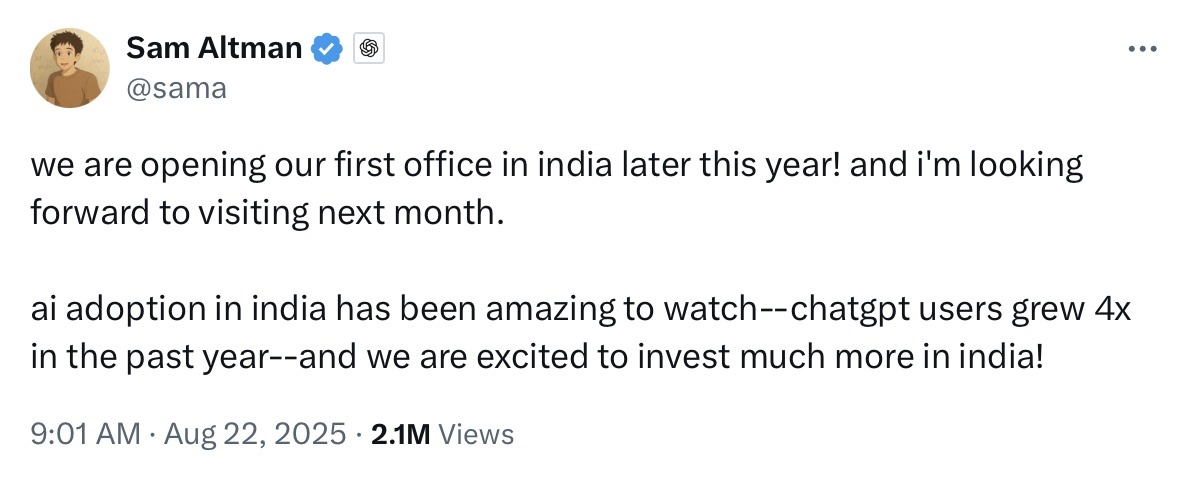Click the 2.1M view count number
The image size is (1184, 484).
pyautogui.click(x=400, y=434)
